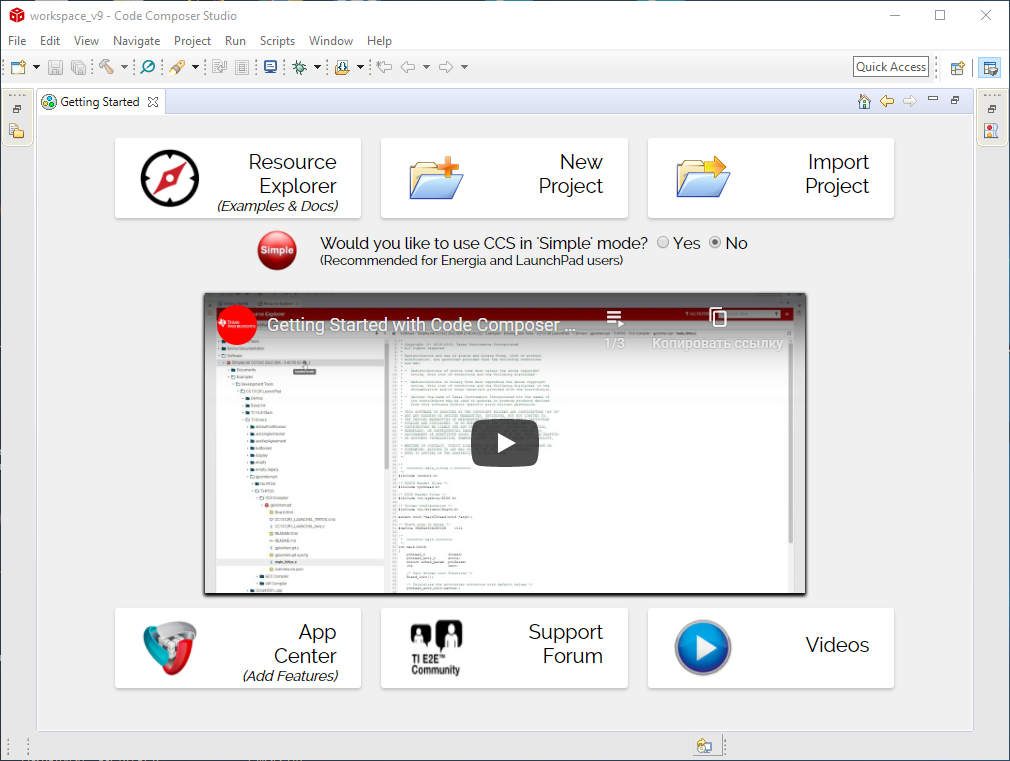Open App Center add features

238,648
